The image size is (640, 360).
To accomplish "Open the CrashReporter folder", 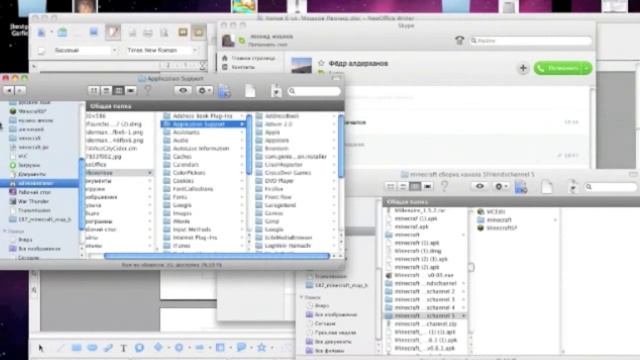I will pos(284,164).
